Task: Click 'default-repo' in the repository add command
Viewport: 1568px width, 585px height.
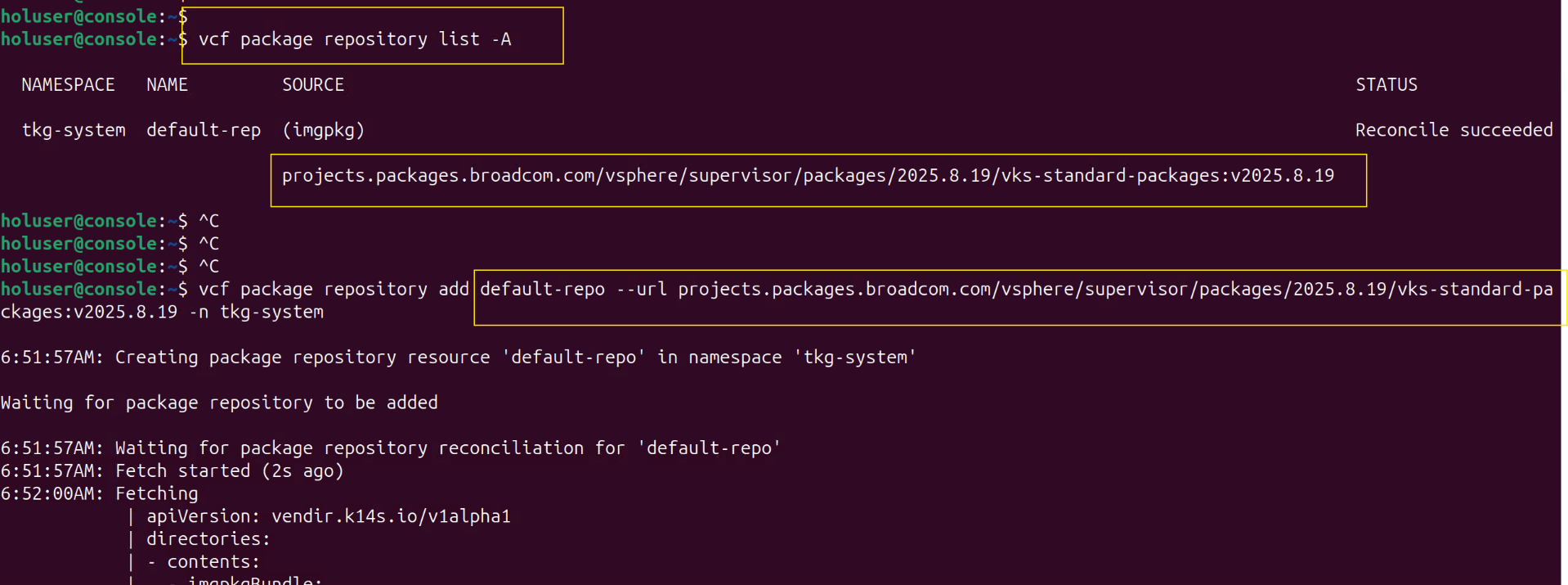Action: 542,290
